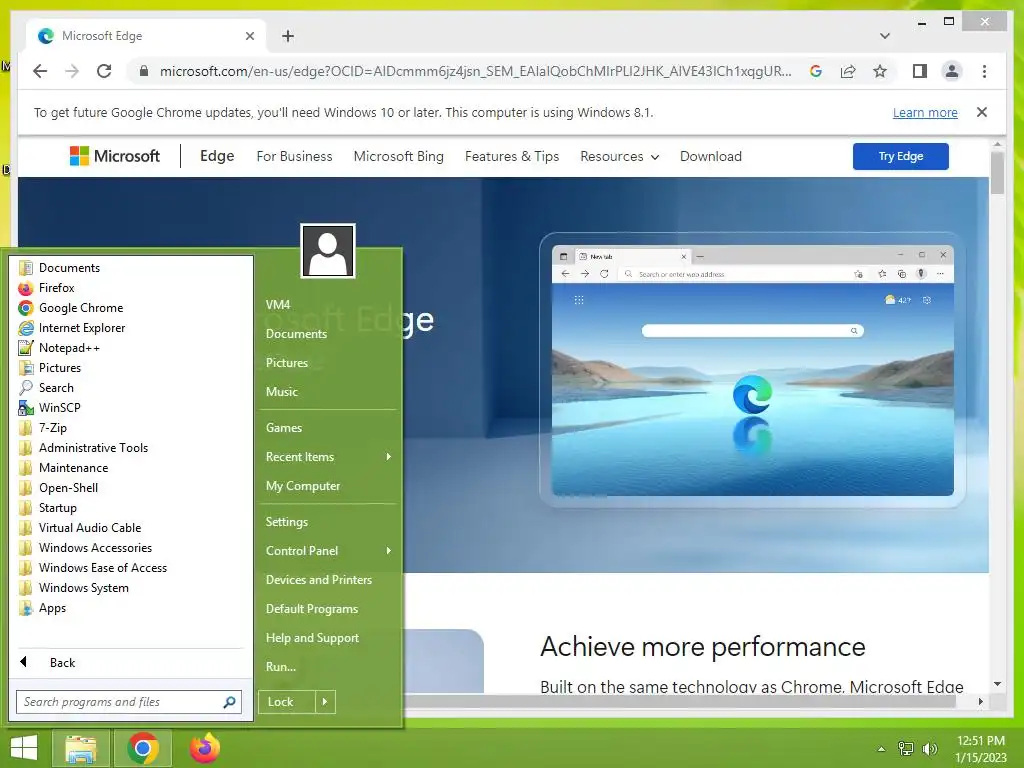Expand the Resources menu on Microsoft page
The width and height of the screenshot is (1024, 768).
click(x=619, y=156)
